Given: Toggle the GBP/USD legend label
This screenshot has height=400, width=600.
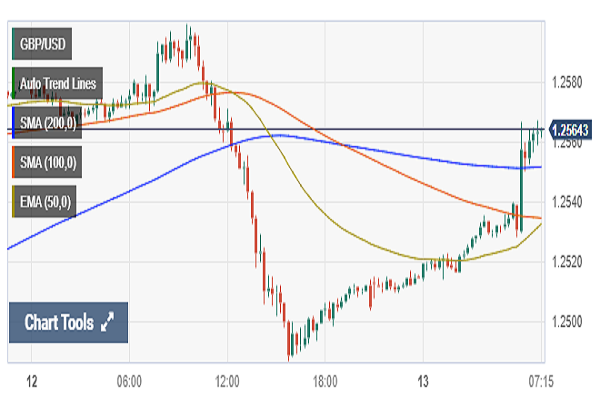Looking at the screenshot, I should tap(44, 45).
